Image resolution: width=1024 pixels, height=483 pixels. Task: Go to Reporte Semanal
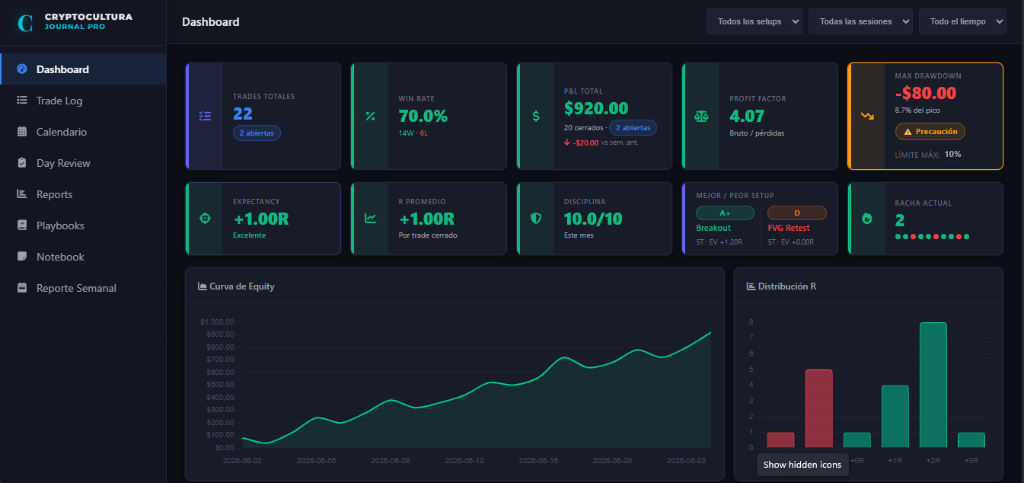point(83,288)
